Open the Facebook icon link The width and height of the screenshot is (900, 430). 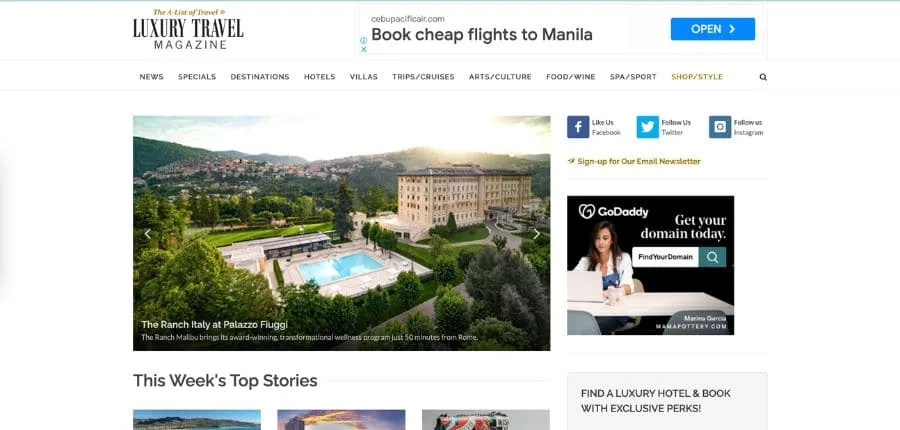578,127
